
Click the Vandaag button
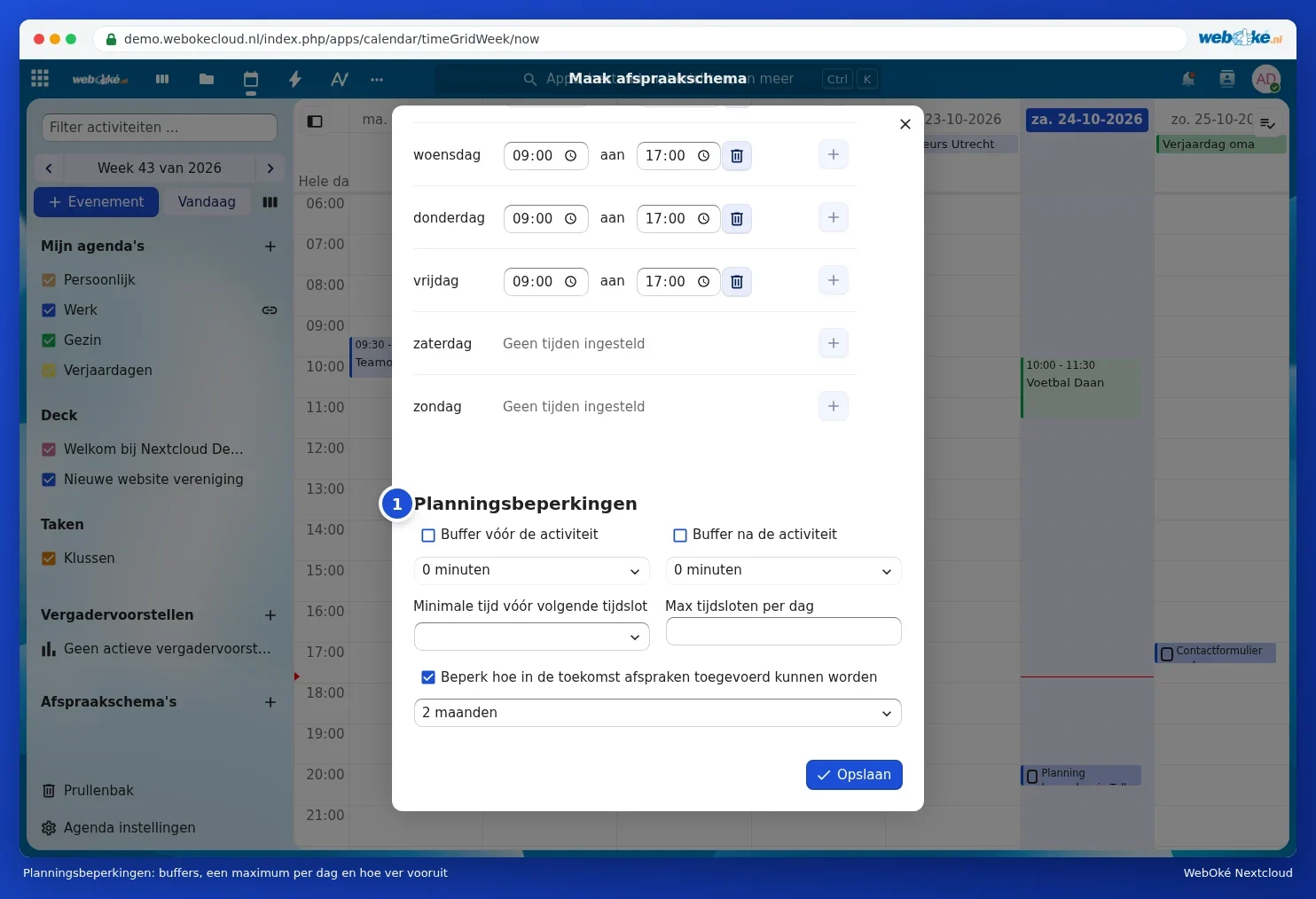click(x=207, y=202)
